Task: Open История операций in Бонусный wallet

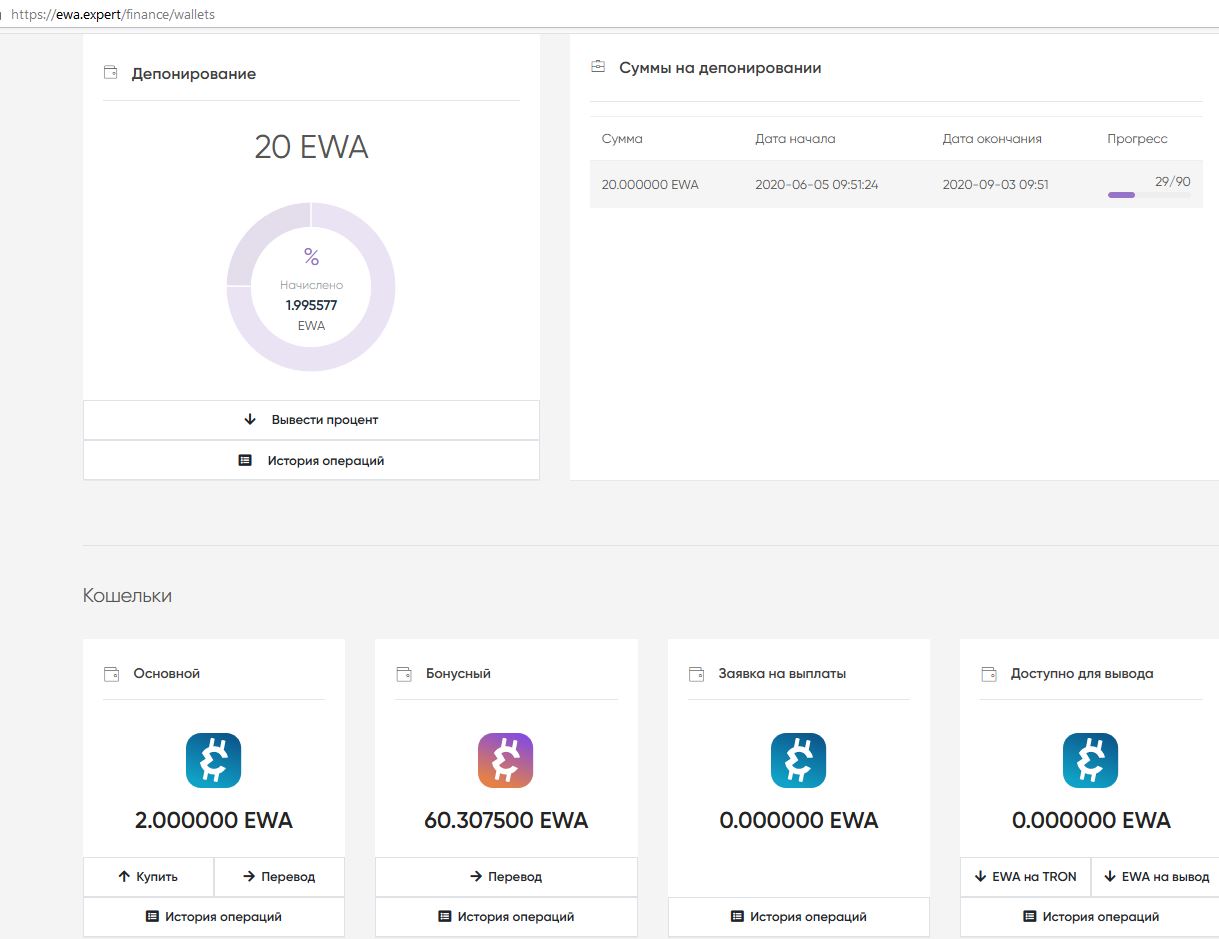Action: pyautogui.click(x=506, y=917)
